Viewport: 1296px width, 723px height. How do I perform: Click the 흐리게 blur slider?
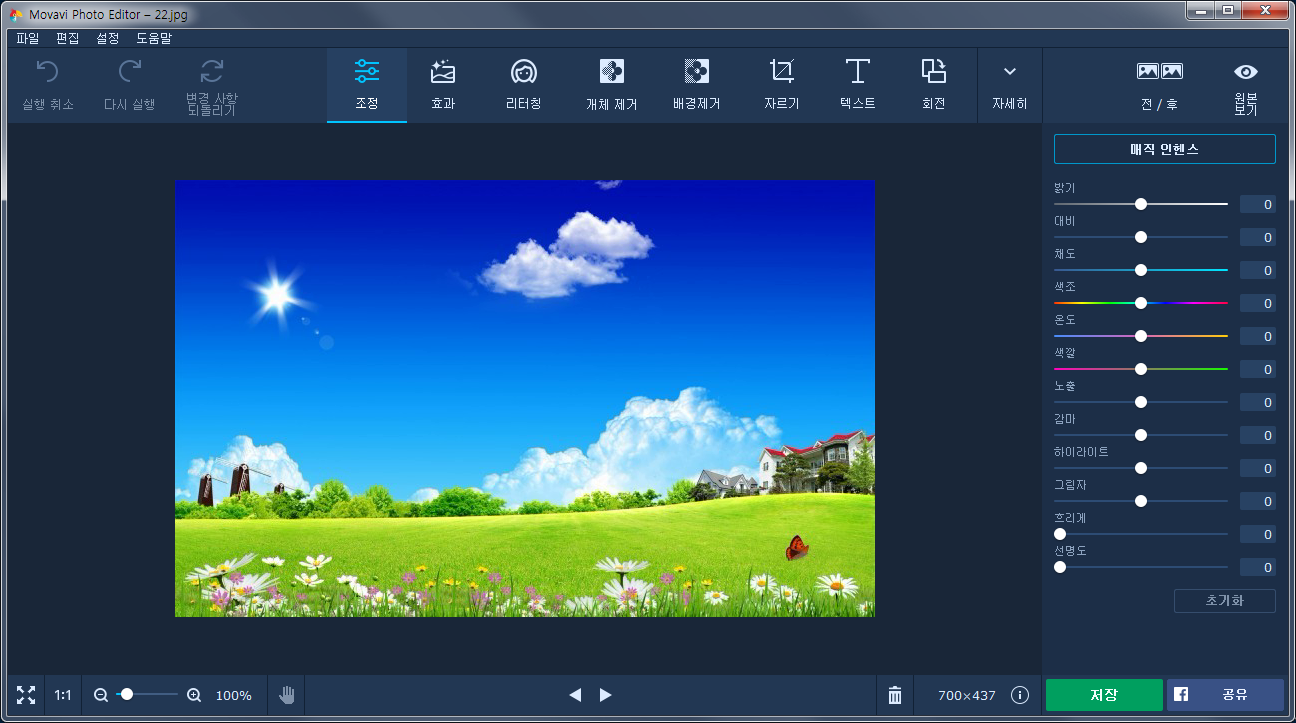1141,534
